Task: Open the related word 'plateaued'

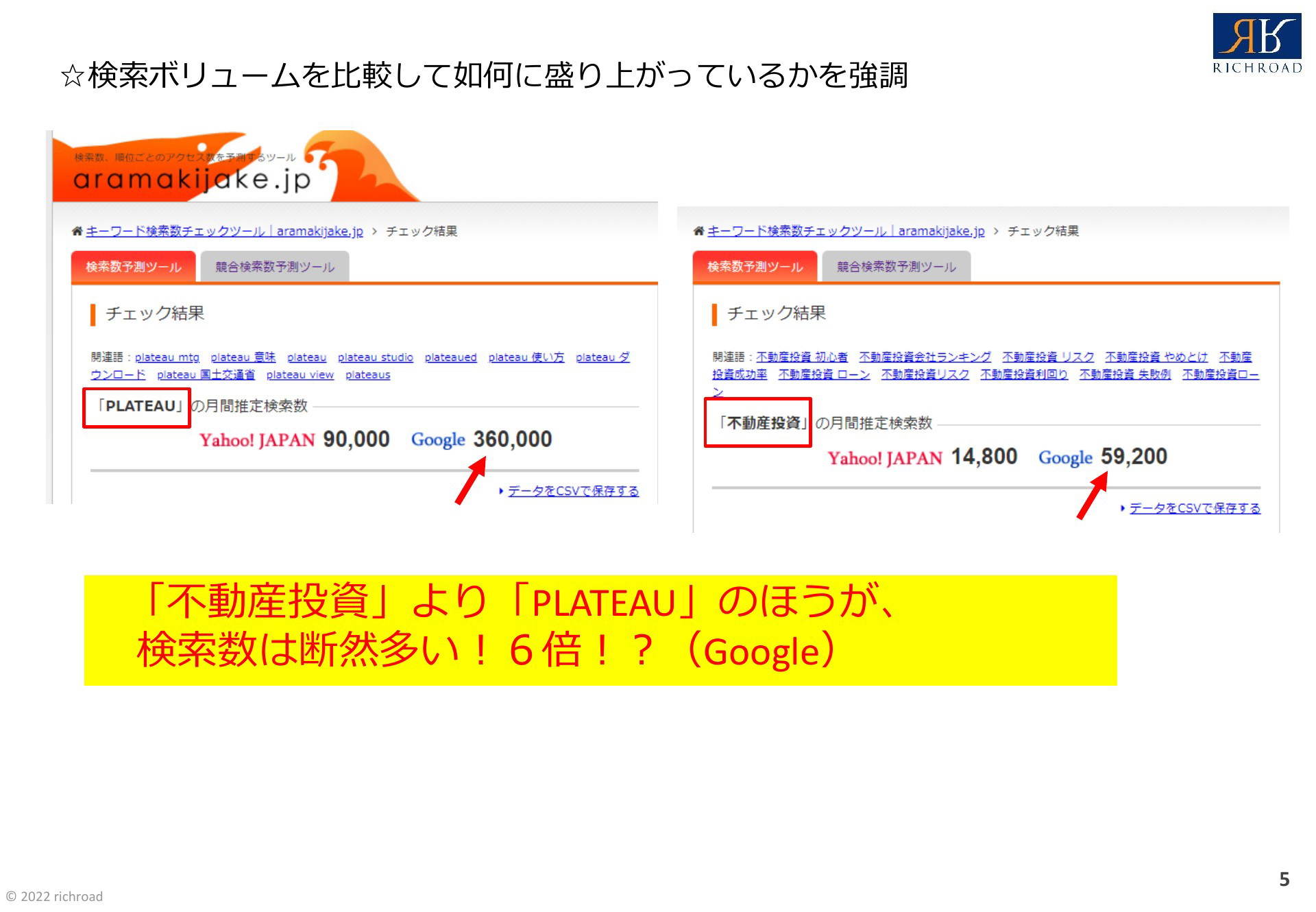Action: coord(450,357)
